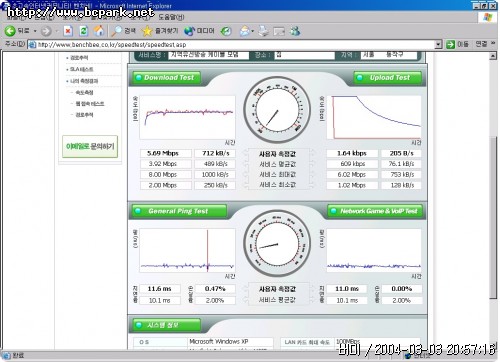Open the 도움말(H) Help menu
The width and height of the screenshot is (500, 362).
tap(171, 17)
